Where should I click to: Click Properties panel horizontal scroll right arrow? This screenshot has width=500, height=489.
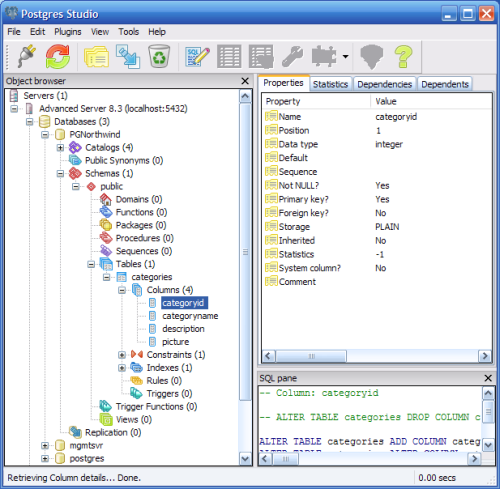coord(485,356)
